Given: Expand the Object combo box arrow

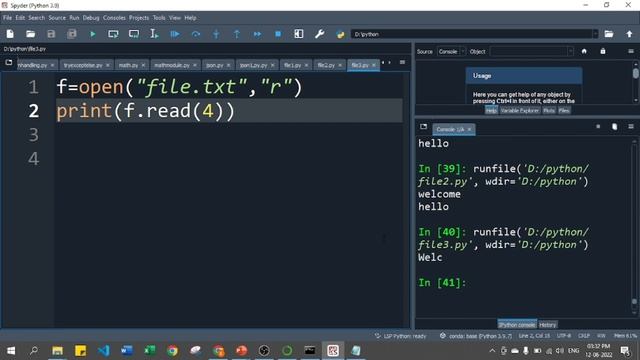Looking at the screenshot, I should (570, 51).
